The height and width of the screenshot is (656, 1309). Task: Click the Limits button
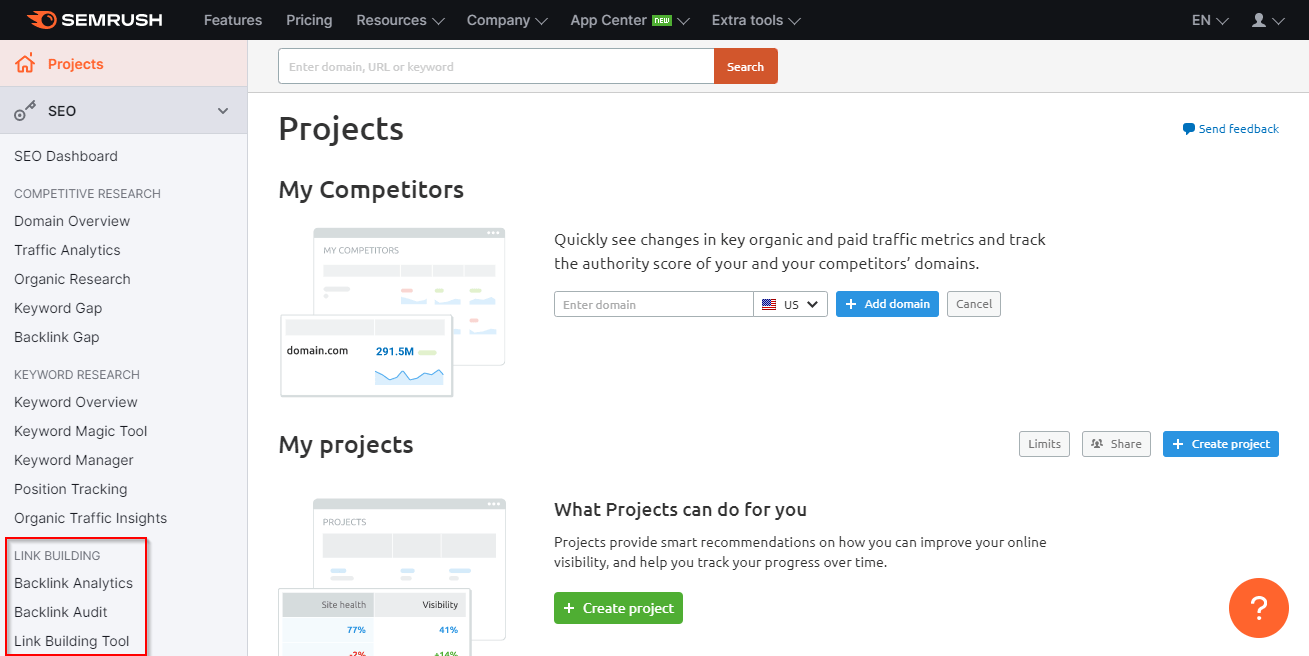click(1044, 444)
